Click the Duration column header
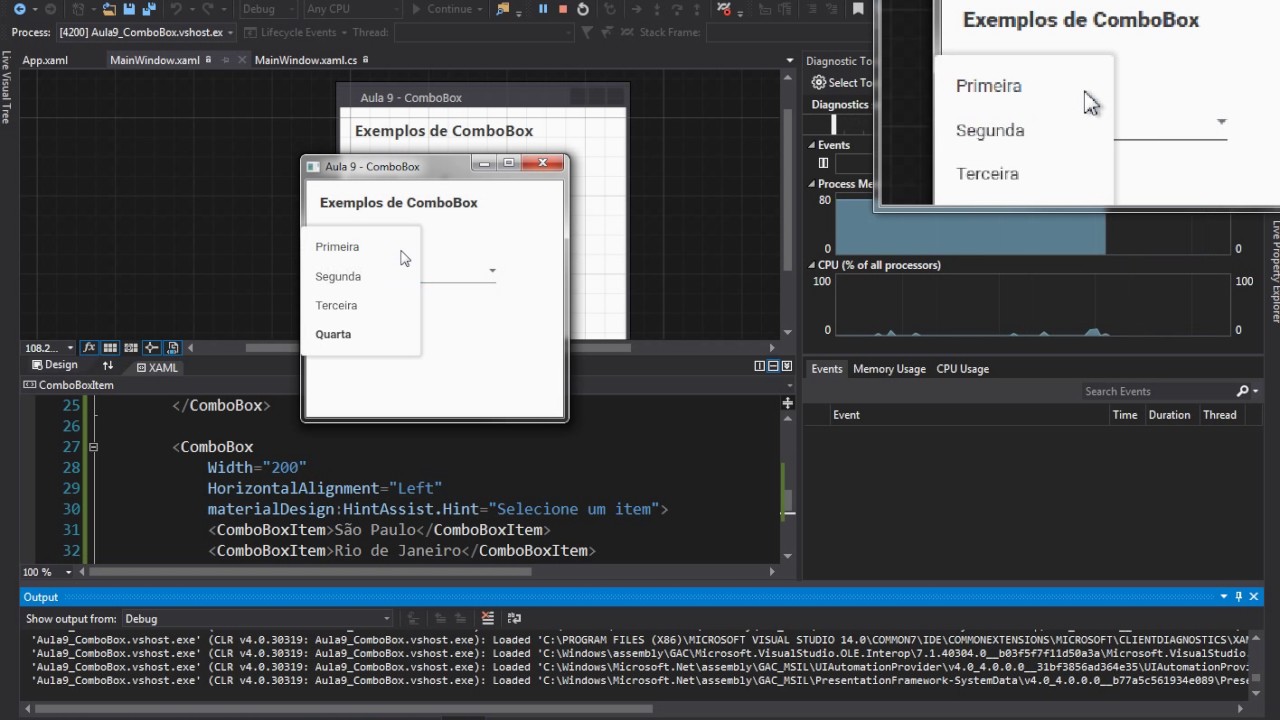The image size is (1280, 720). click(1169, 415)
